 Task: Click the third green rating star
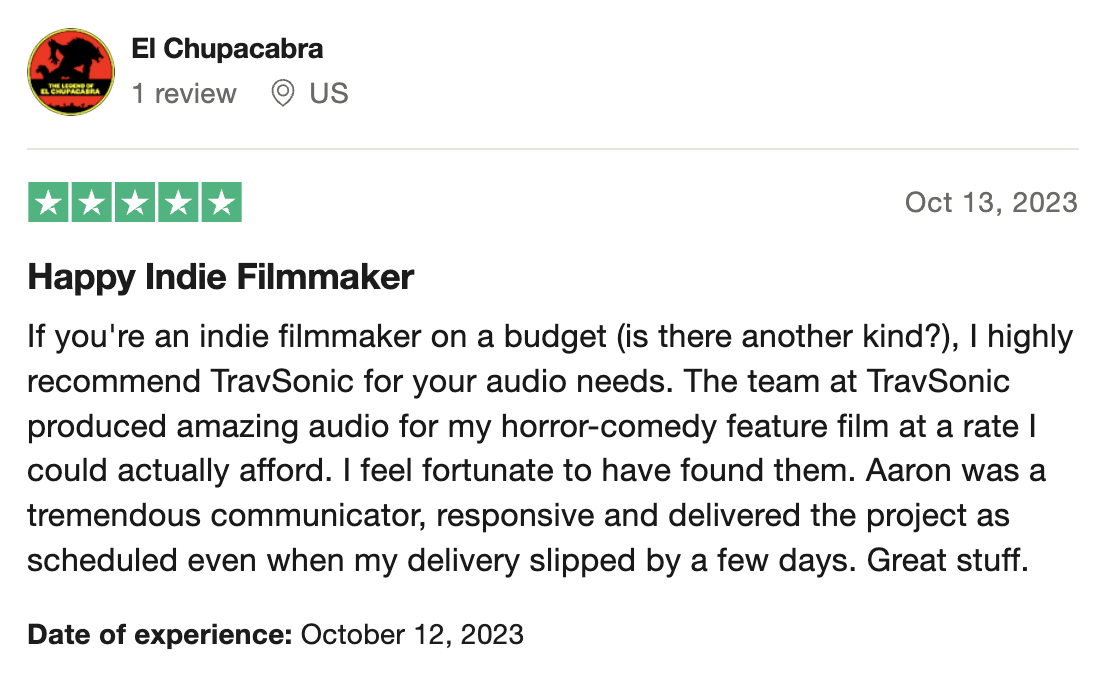(134, 203)
